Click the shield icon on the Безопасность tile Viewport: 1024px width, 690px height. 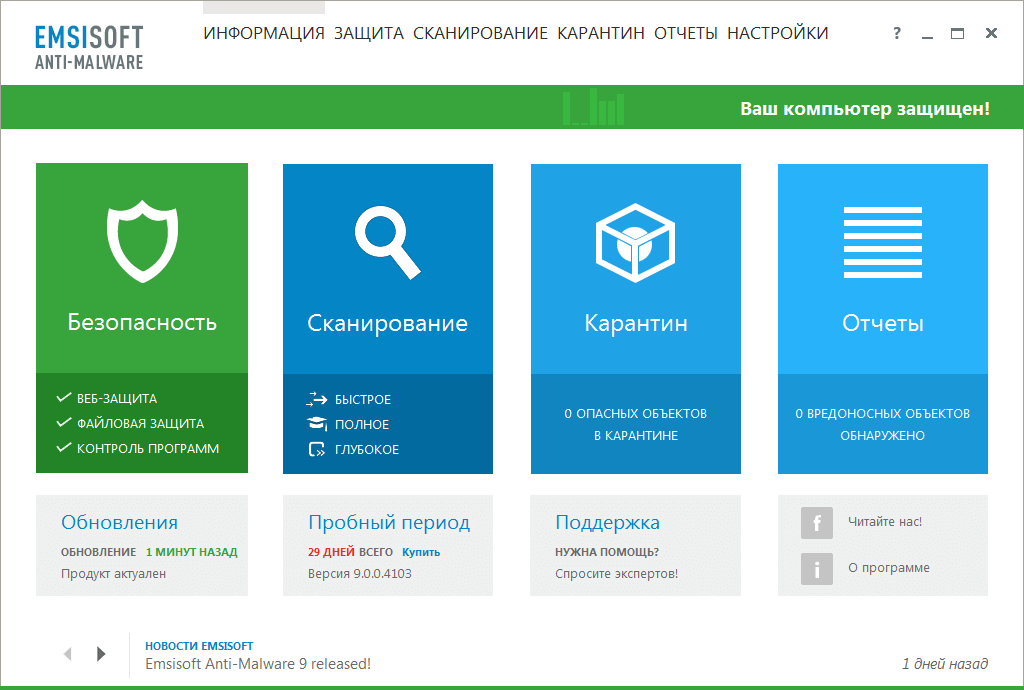(x=141, y=240)
